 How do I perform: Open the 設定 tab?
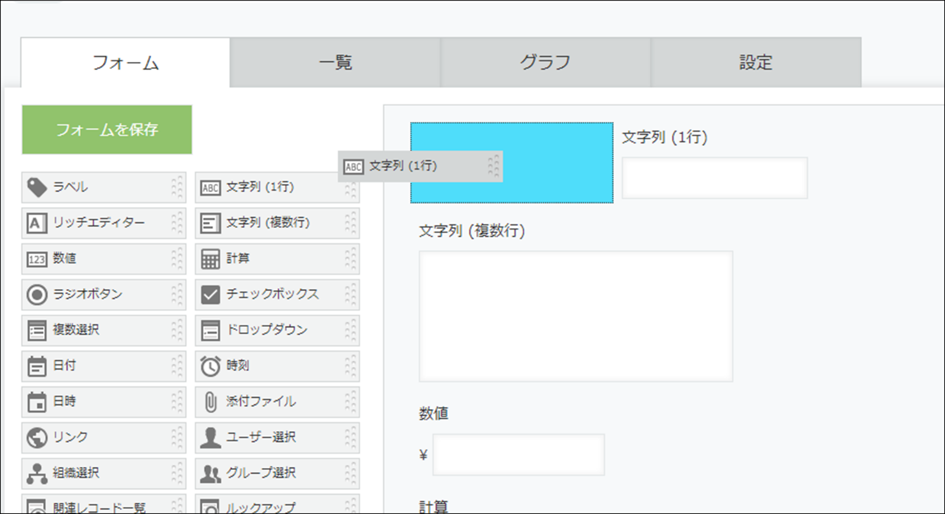tap(755, 63)
